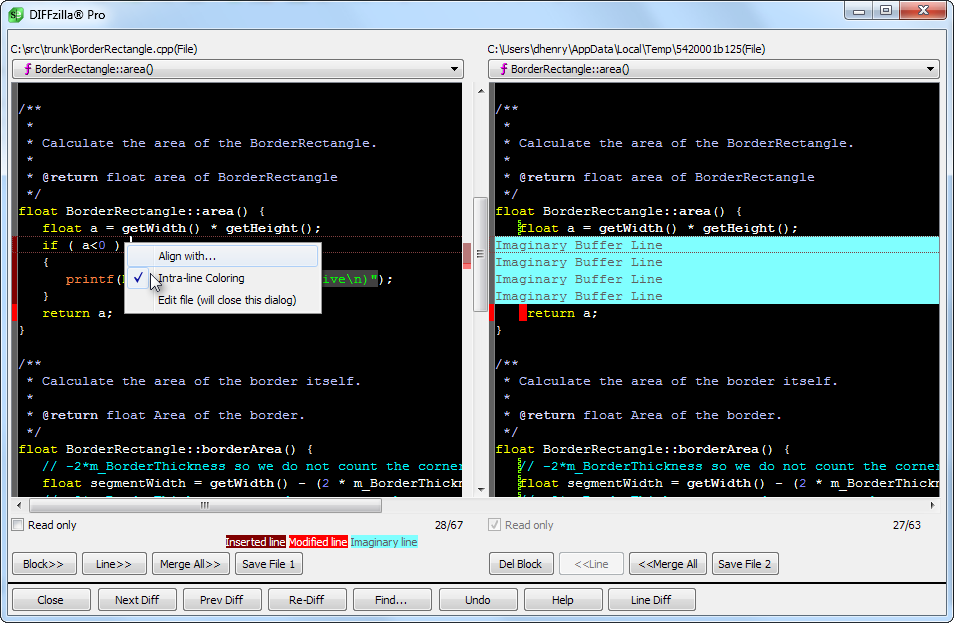This screenshot has width=954, height=623.
Task: Click the red Modified line legend swatch
Action: pos(318,542)
